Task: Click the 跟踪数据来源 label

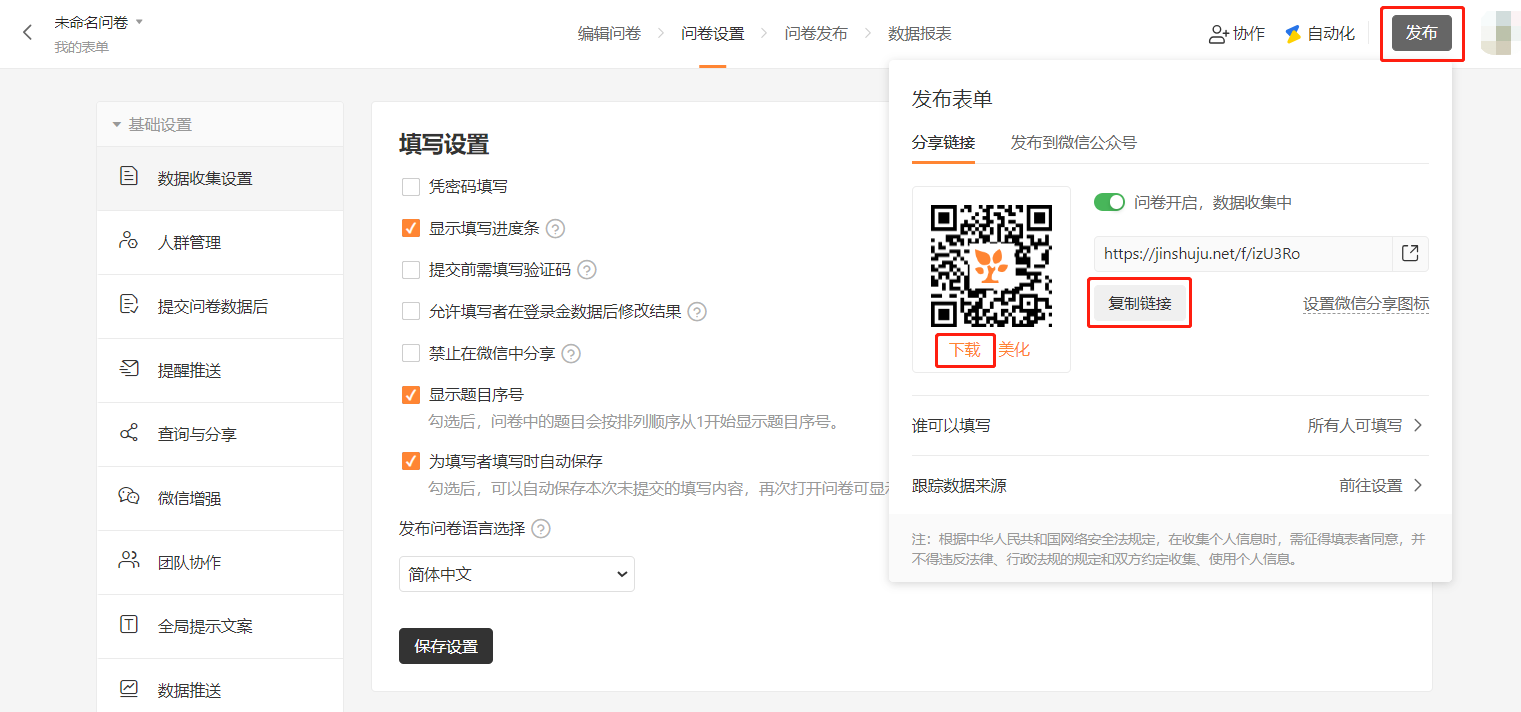Action: [959, 486]
